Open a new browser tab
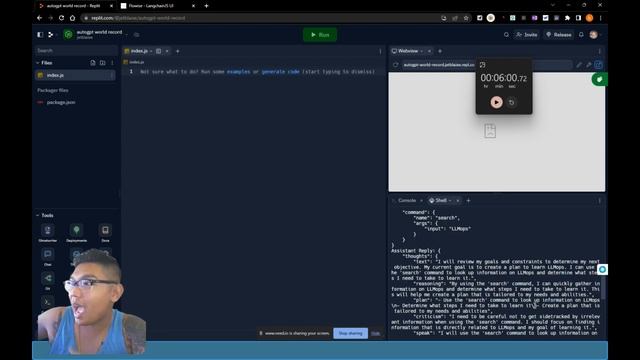 point(206,6)
